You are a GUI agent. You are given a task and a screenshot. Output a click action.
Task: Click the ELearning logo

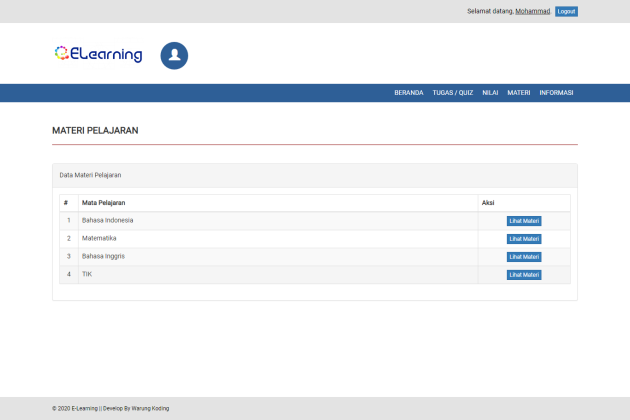click(x=98, y=54)
